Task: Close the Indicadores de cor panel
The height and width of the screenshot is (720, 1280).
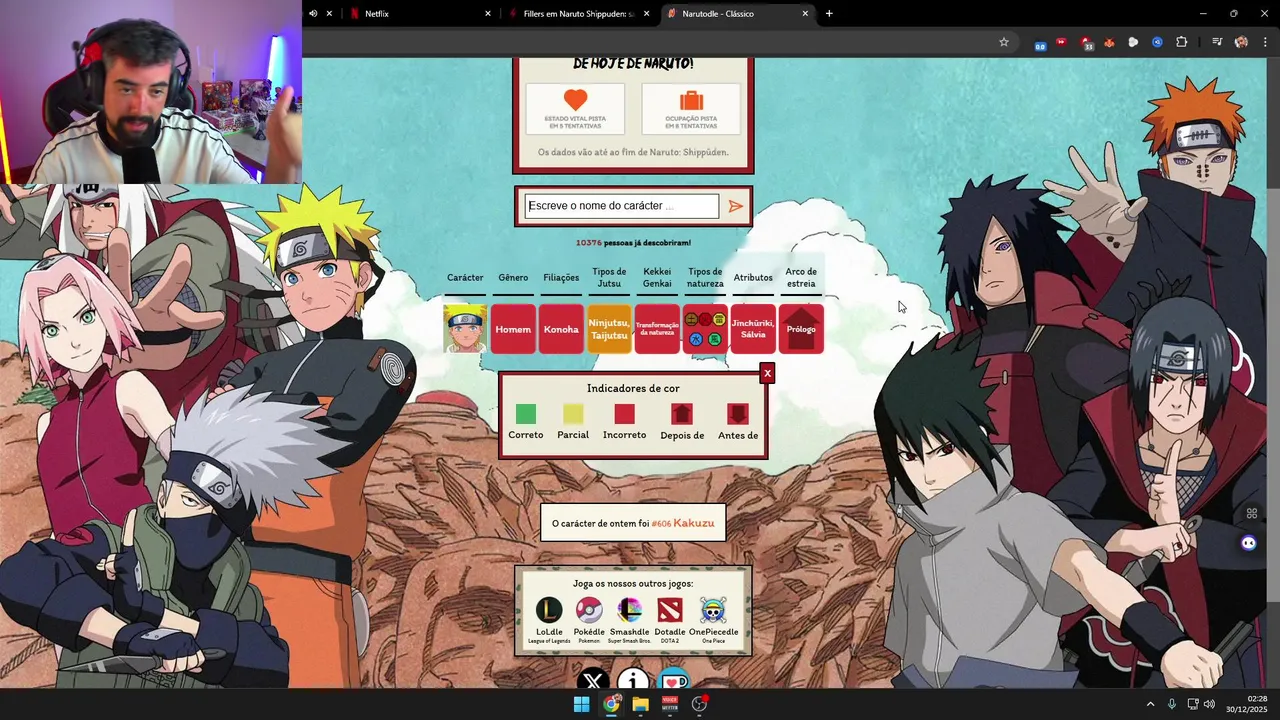Action: (x=767, y=373)
